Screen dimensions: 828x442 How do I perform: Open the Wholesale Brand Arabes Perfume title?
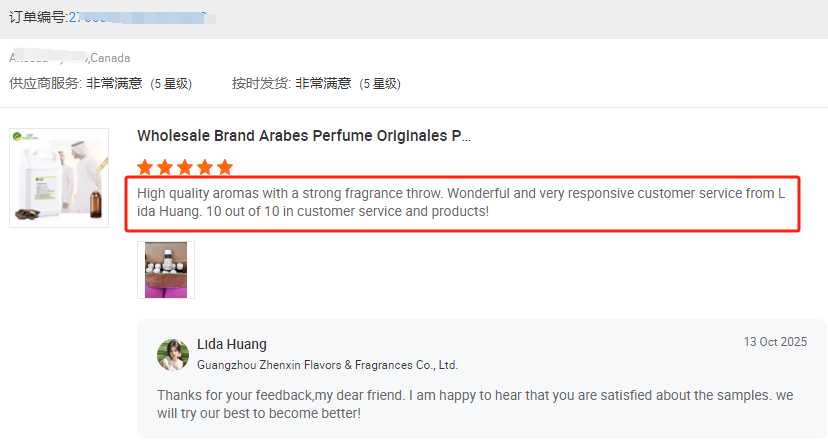(303, 135)
